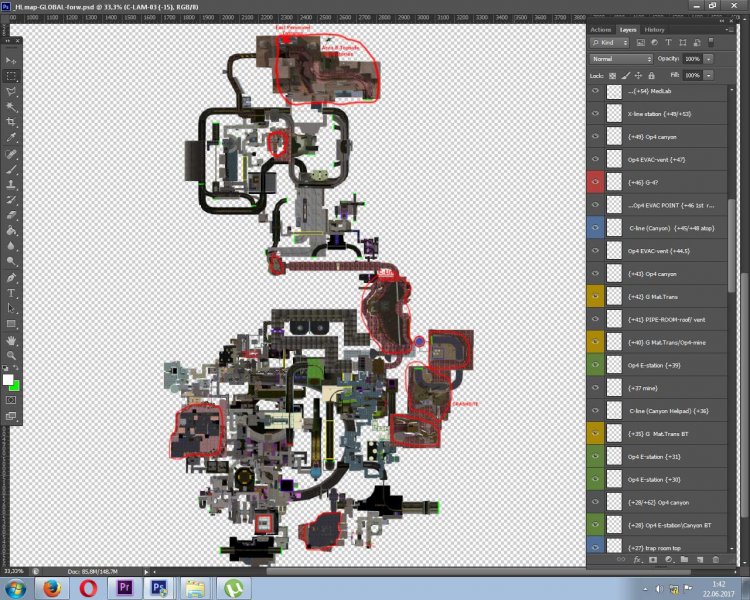This screenshot has width=750, height=600.
Task: Select the Magic Wand tool
Action: (11, 107)
